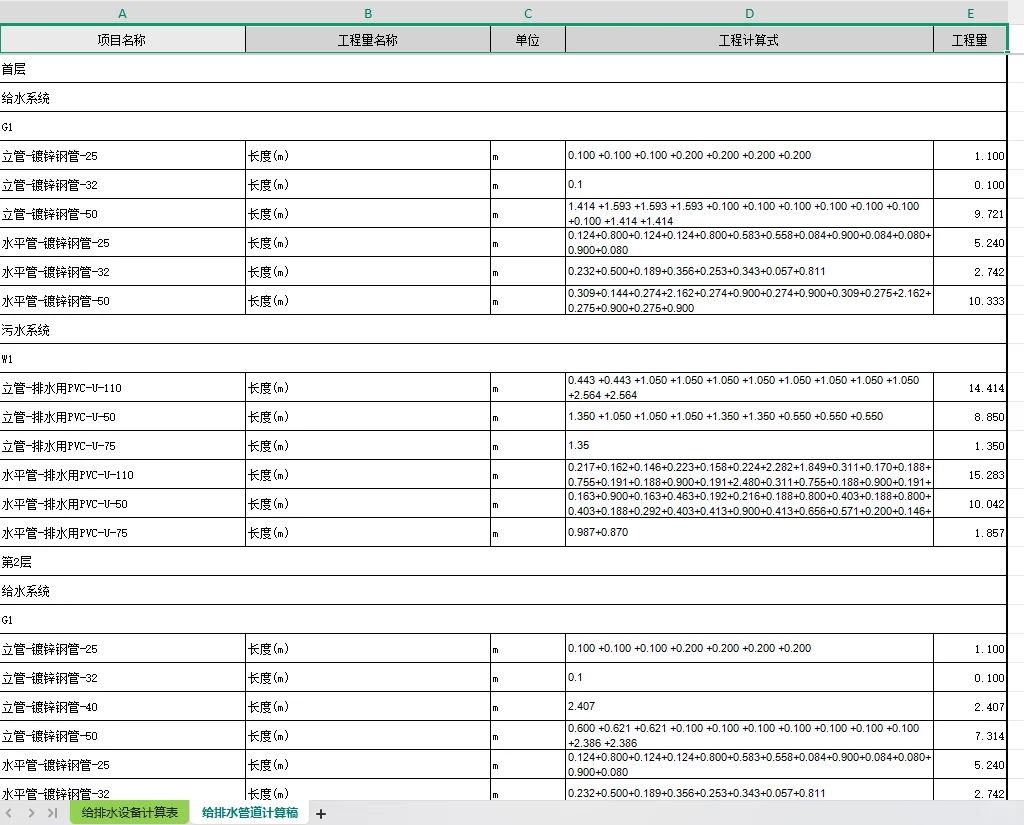This screenshot has width=1024, height=825.
Task: Click formula cell 1.35
Action: point(749,446)
